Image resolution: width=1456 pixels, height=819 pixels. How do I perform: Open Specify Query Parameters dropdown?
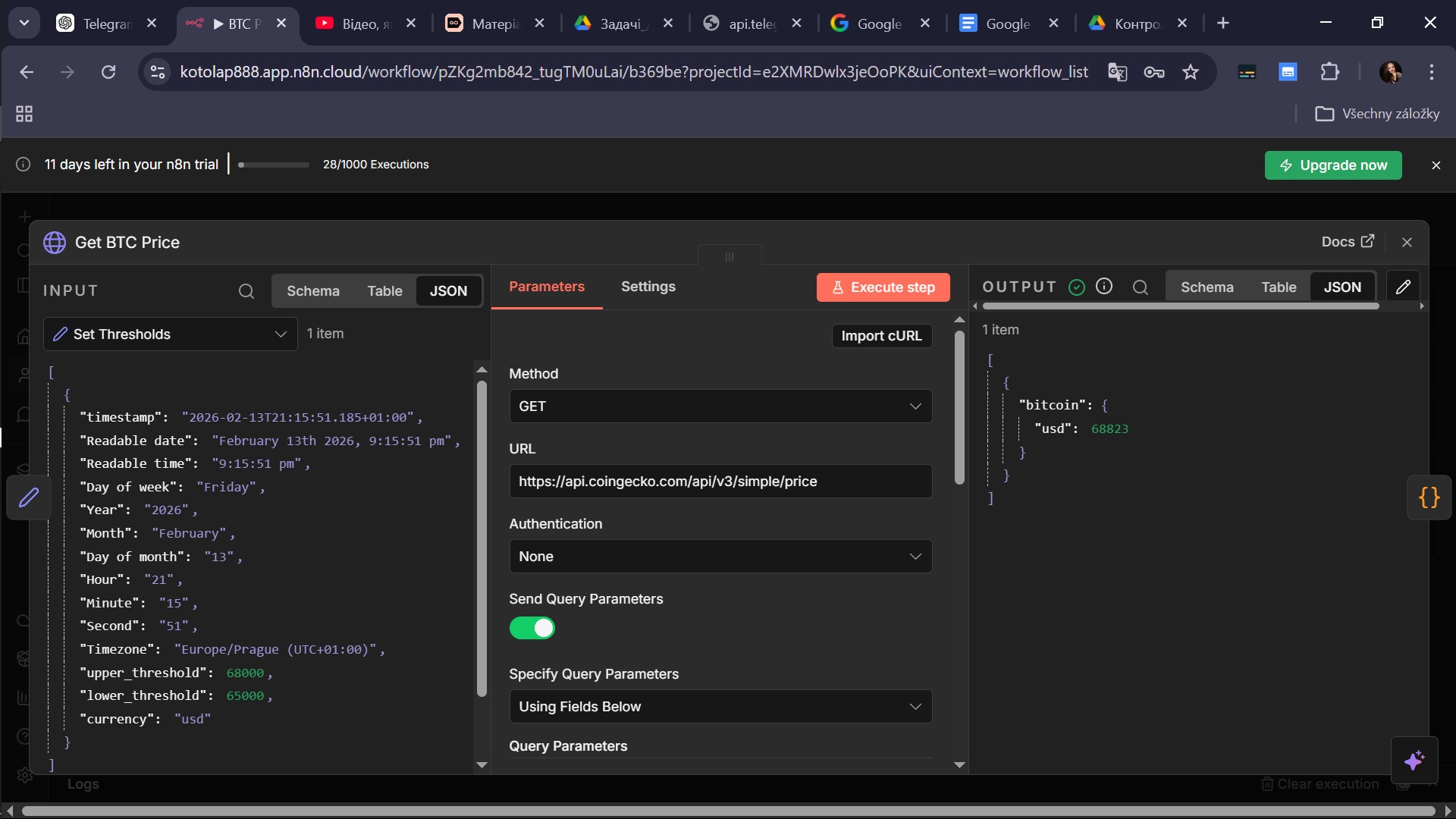pyautogui.click(x=720, y=707)
